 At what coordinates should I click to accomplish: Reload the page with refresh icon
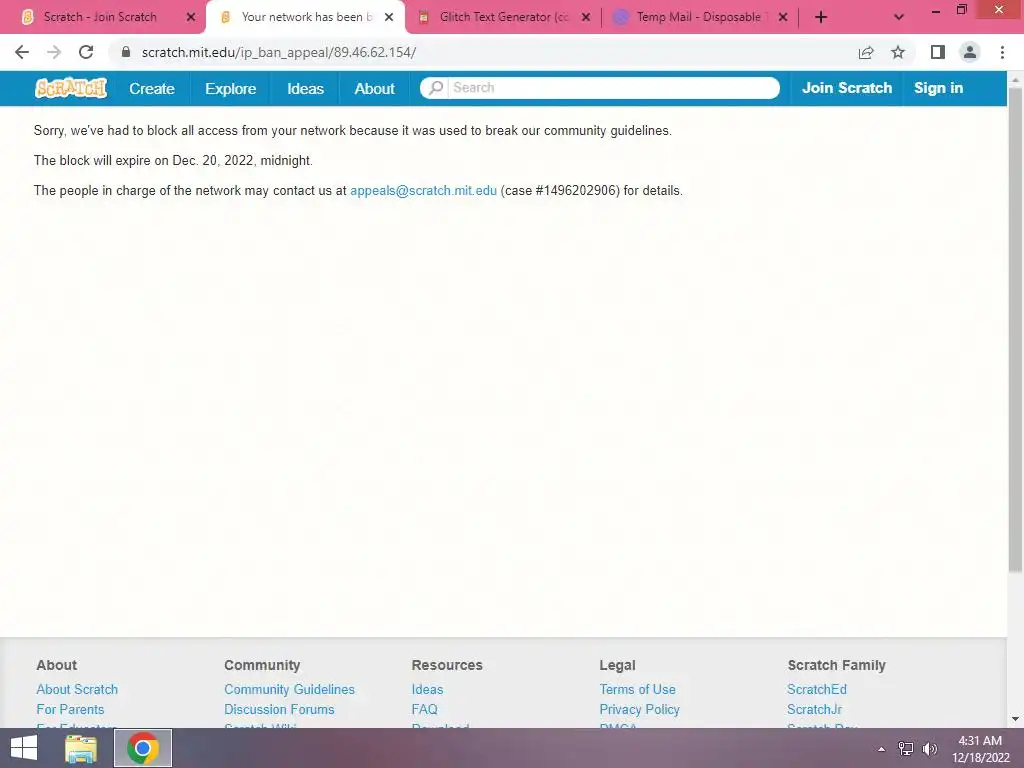[x=86, y=52]
